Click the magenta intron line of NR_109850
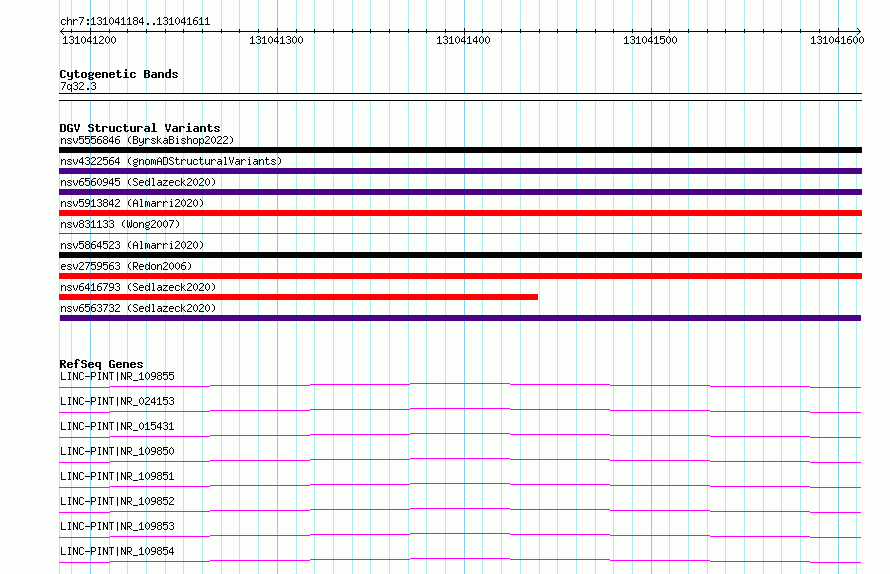The width and height of the screenshot is (890, 574). click(460, 459)
